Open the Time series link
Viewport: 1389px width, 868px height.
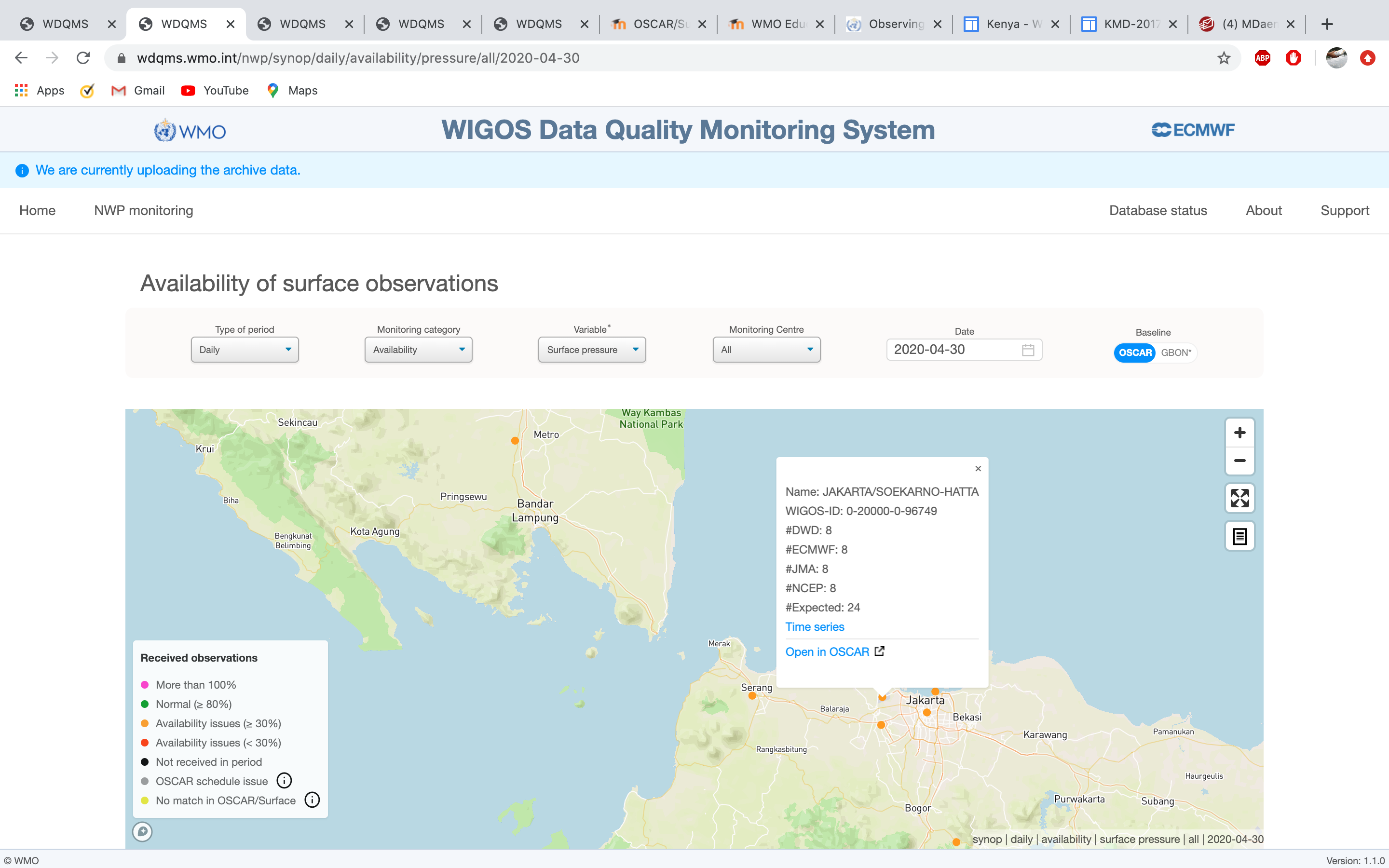[815, 627]
